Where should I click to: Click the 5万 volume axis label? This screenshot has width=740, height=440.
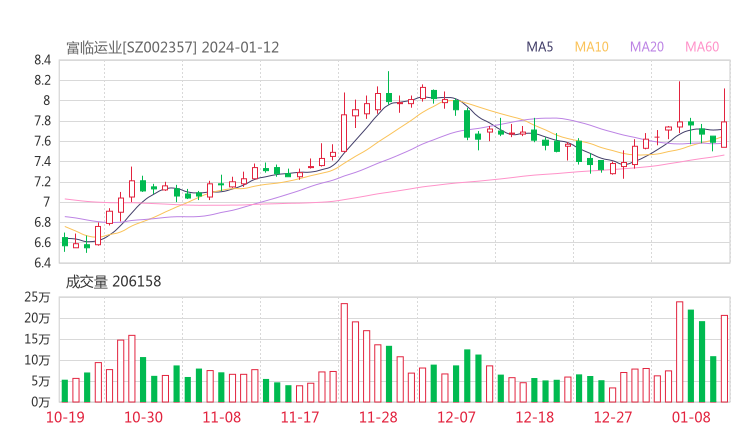click(x=41, y=381)
